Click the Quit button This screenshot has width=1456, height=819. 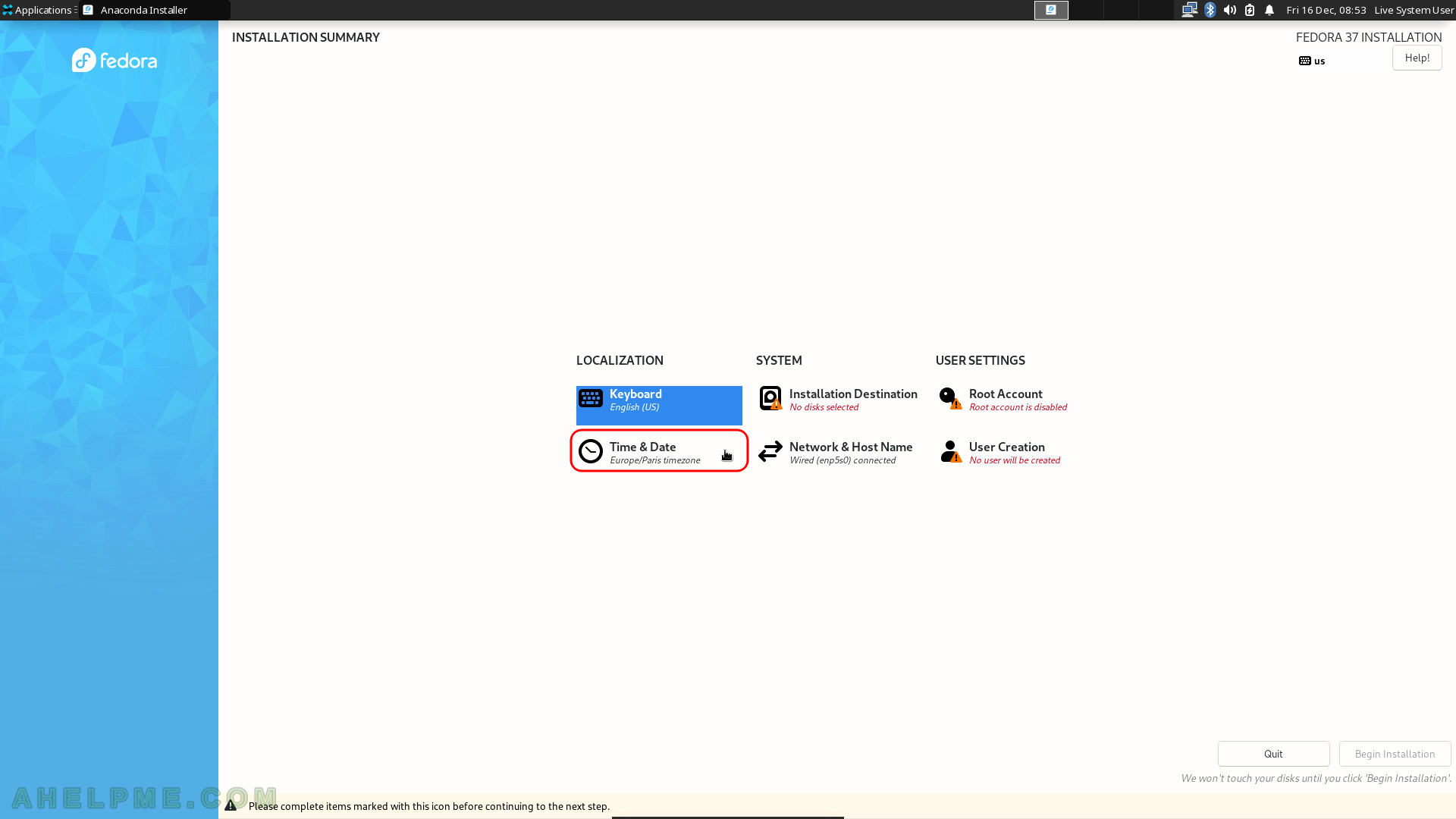pyautogui.click(x=1273, y=754)
